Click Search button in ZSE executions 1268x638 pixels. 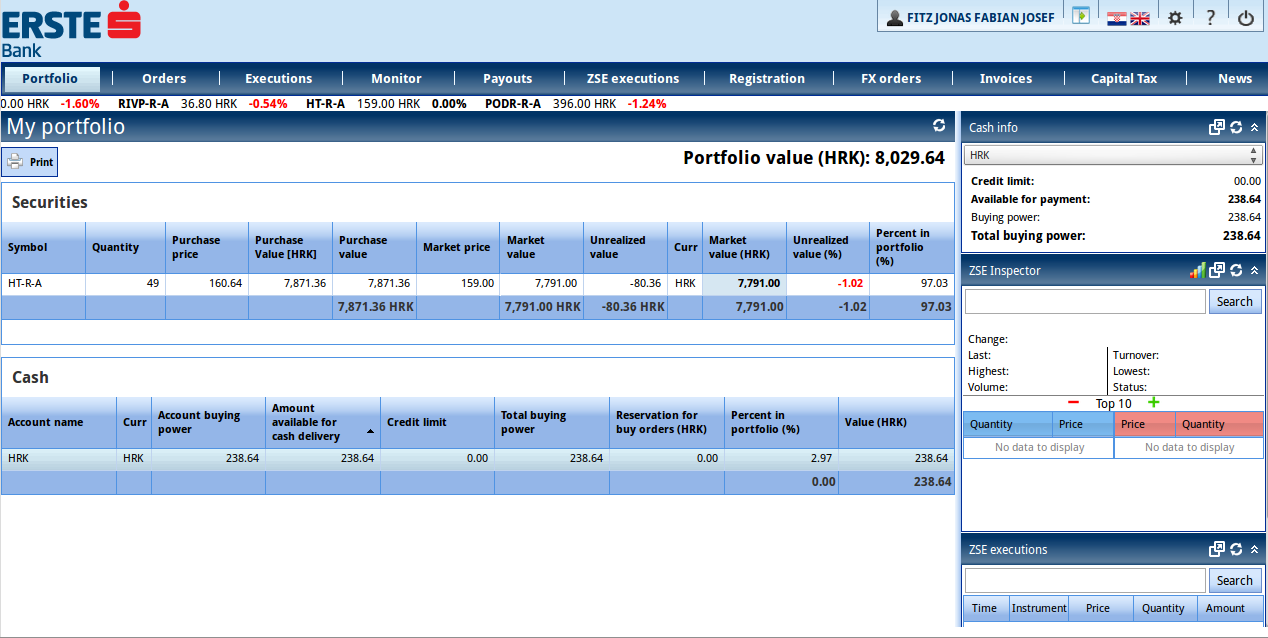(1234, 580)
